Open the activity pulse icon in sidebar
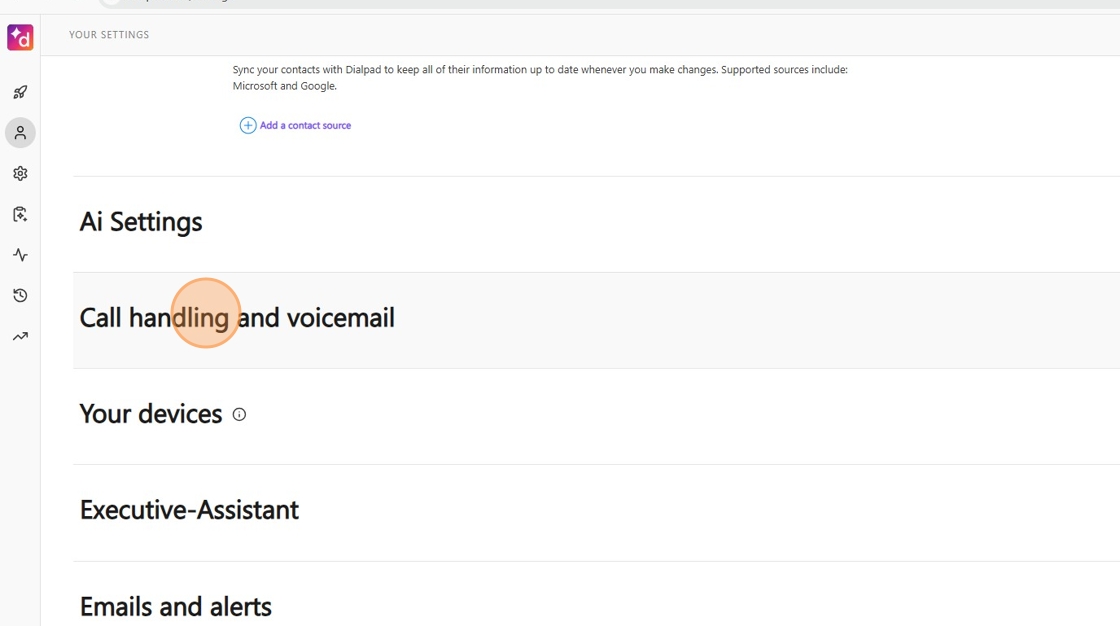 coord(20,255)
